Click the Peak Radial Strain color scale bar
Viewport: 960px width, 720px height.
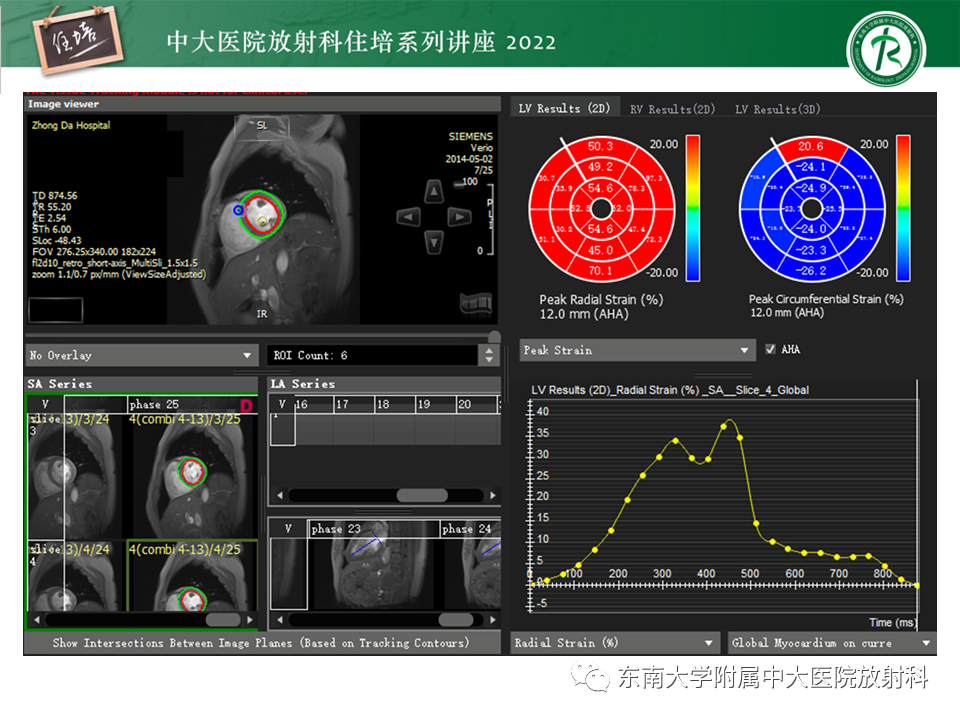point(692,208)
